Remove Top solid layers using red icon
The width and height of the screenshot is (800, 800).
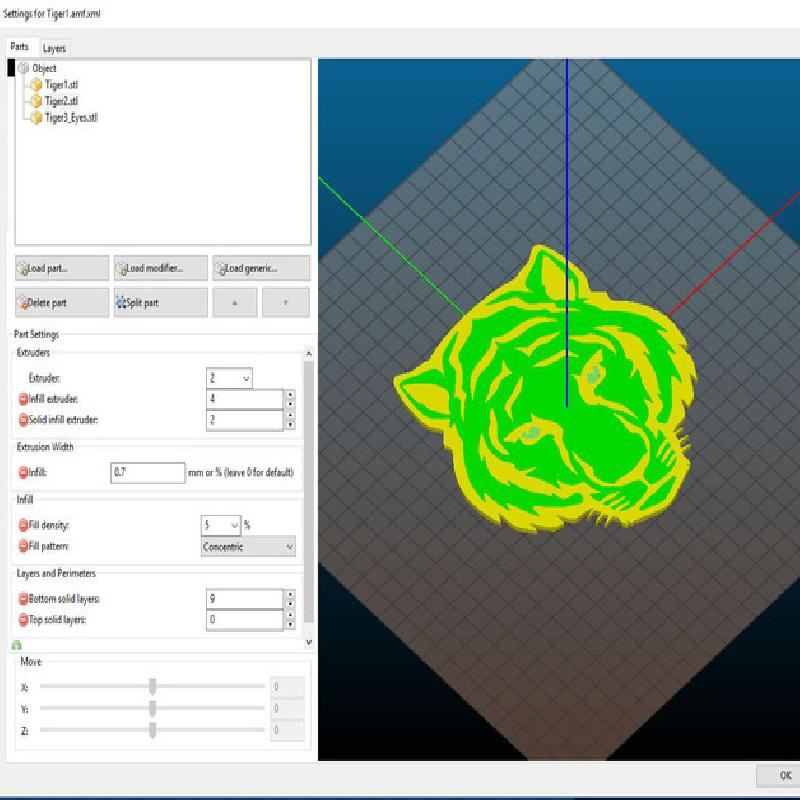point(24,620)
